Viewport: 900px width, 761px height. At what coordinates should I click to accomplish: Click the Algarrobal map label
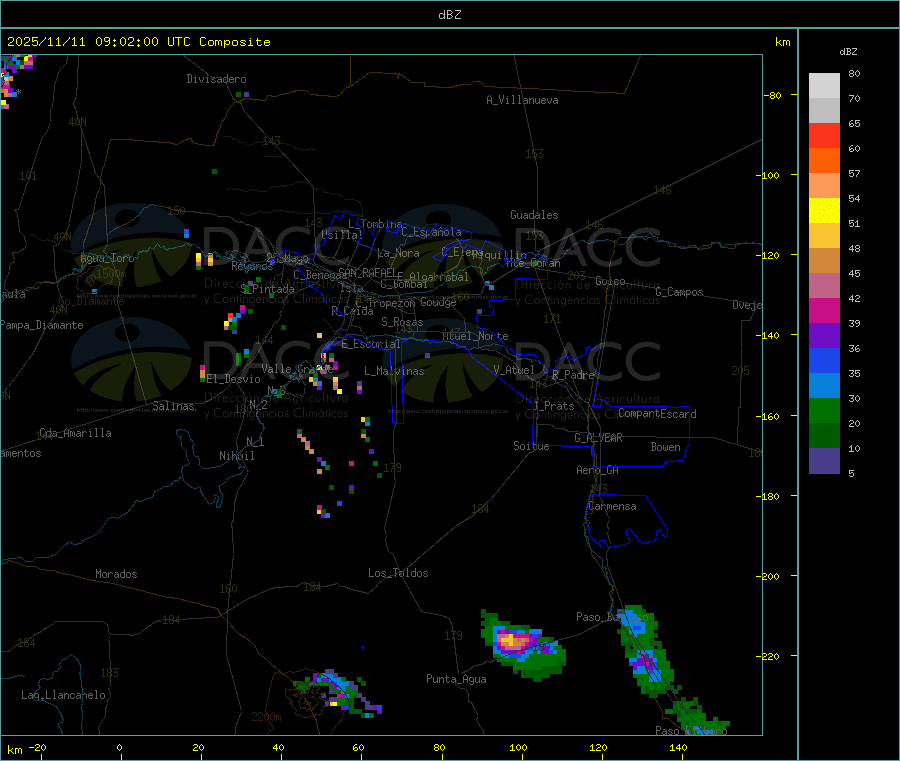[439, 277]
